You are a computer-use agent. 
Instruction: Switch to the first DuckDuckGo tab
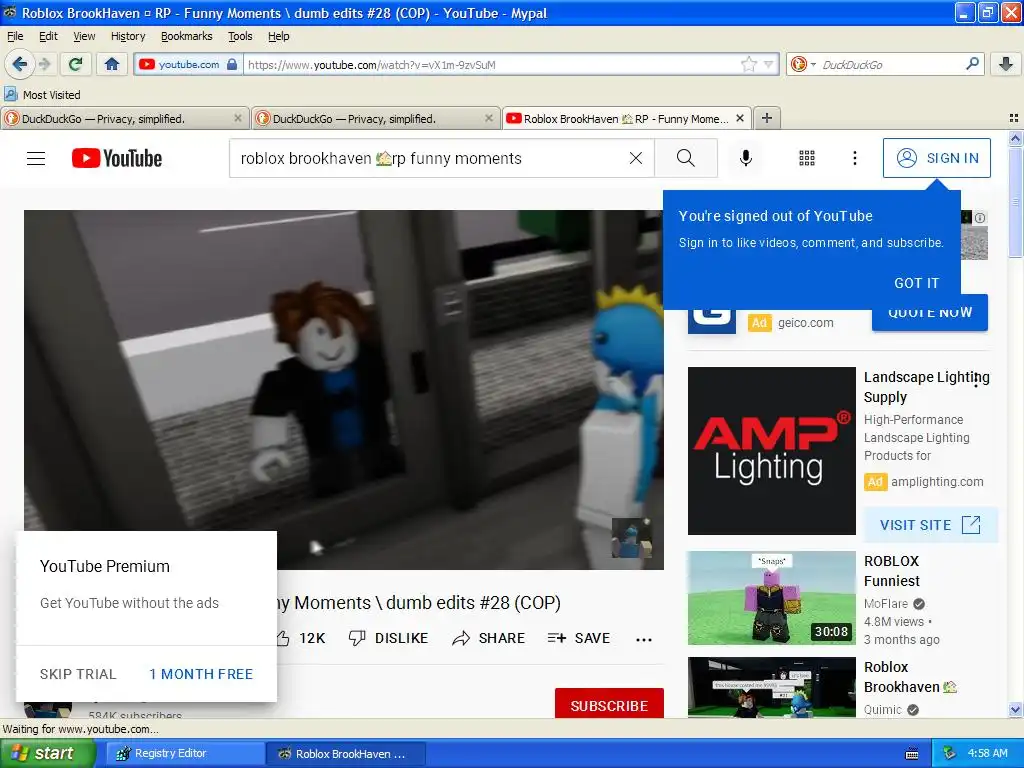(x=124, y=118)
